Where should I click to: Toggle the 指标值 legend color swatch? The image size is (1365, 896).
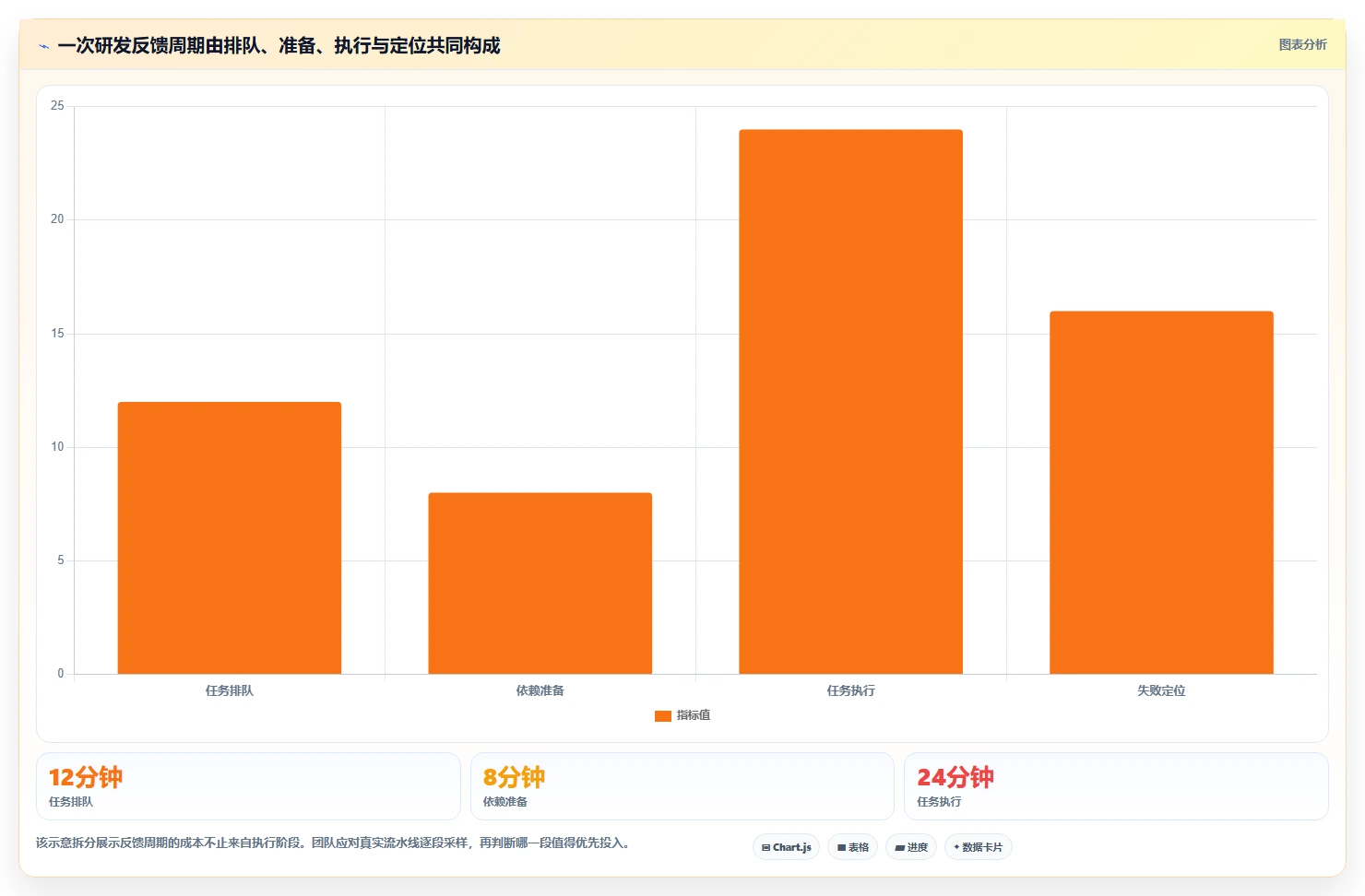tap(662, 715)
